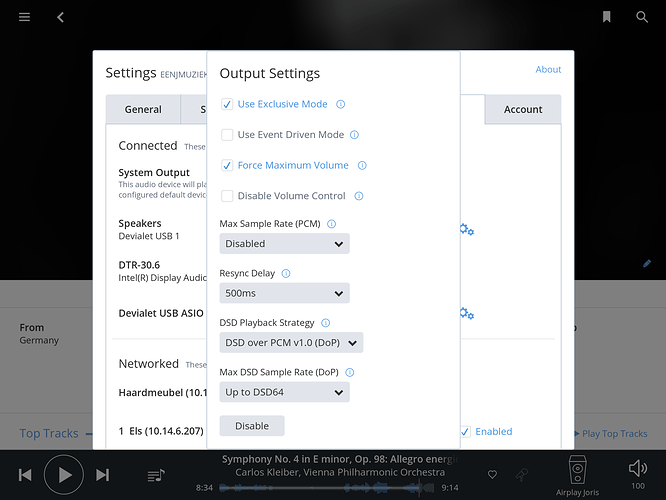666x500 pixels.
Task: Go back with the back arrow
Action: 60,17
